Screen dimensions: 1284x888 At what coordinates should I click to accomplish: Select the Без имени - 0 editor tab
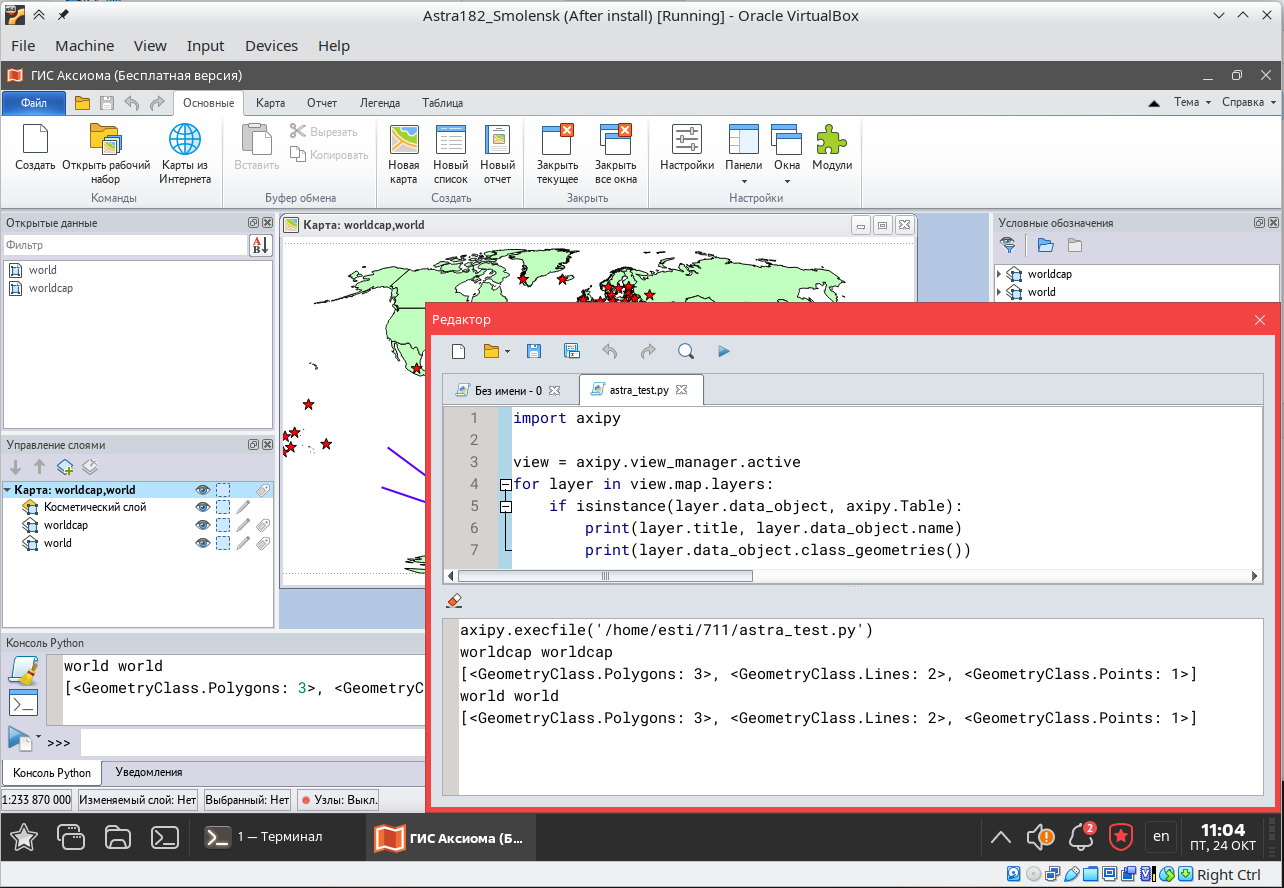508,390
